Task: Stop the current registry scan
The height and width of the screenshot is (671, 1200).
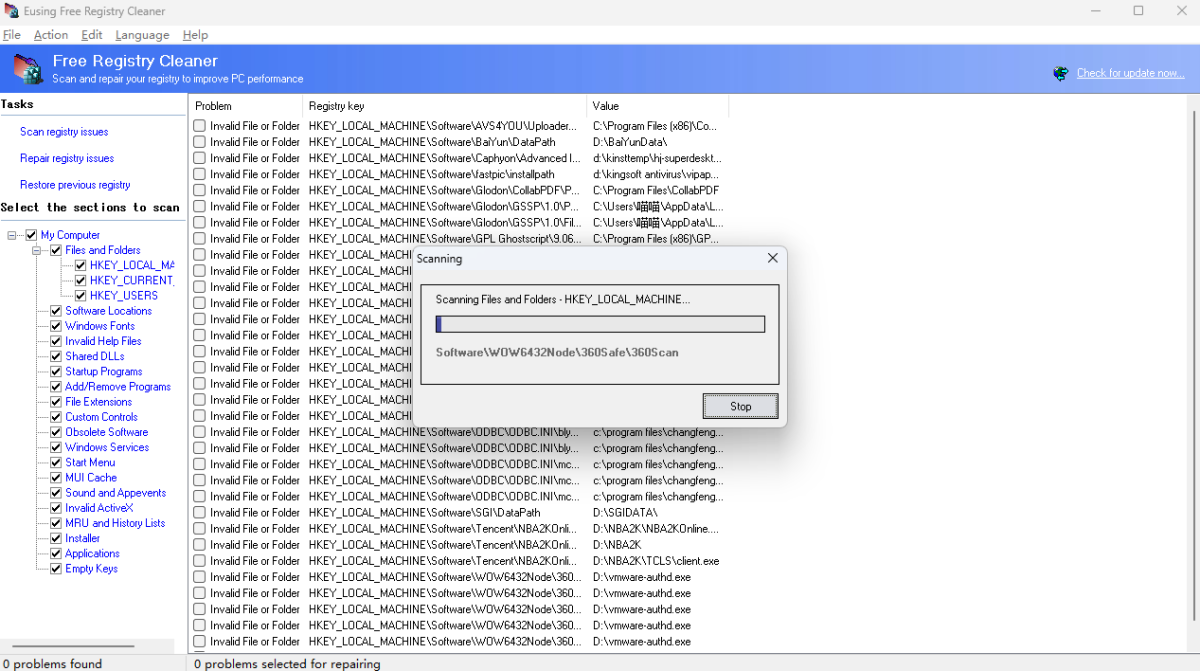Action: click(740, 406)
